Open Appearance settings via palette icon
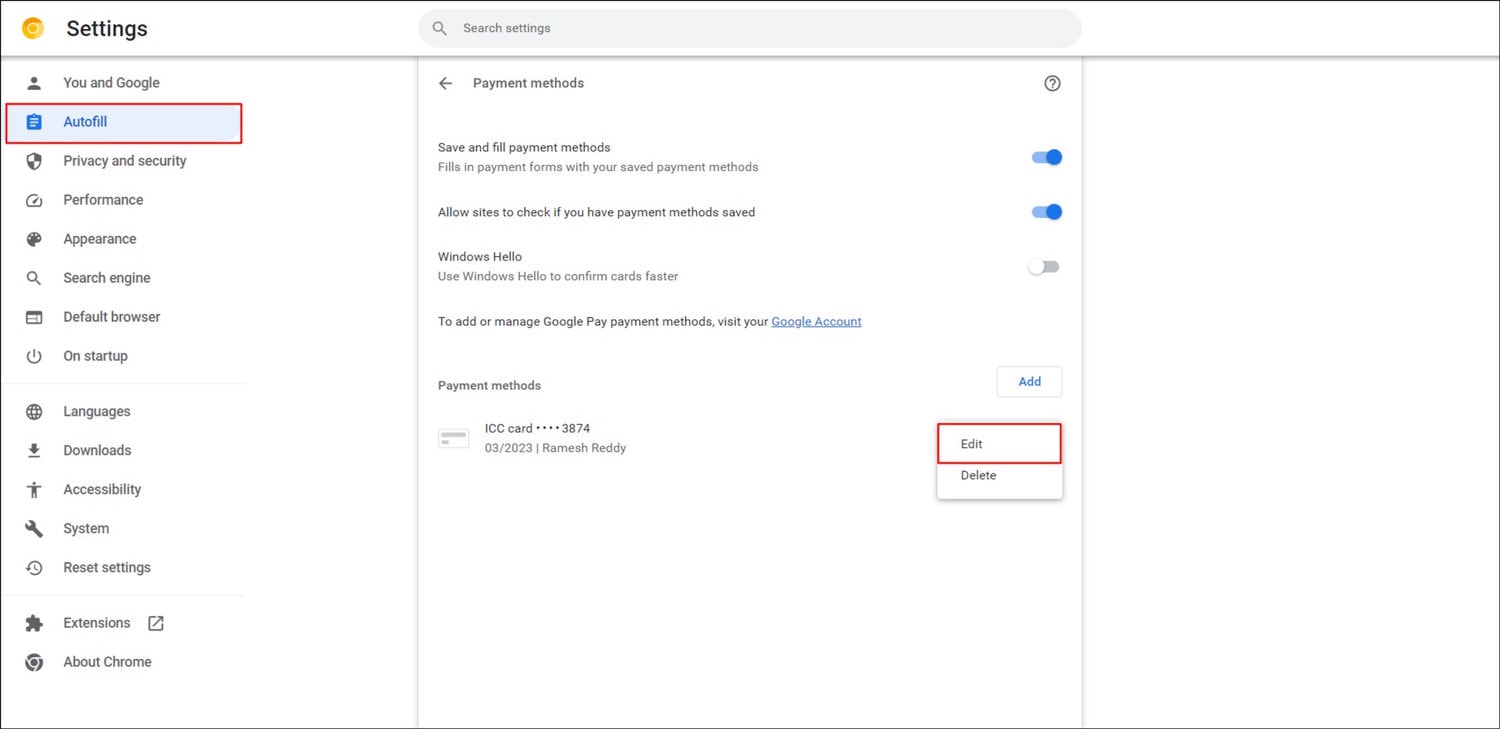 (x=34, y=238)
